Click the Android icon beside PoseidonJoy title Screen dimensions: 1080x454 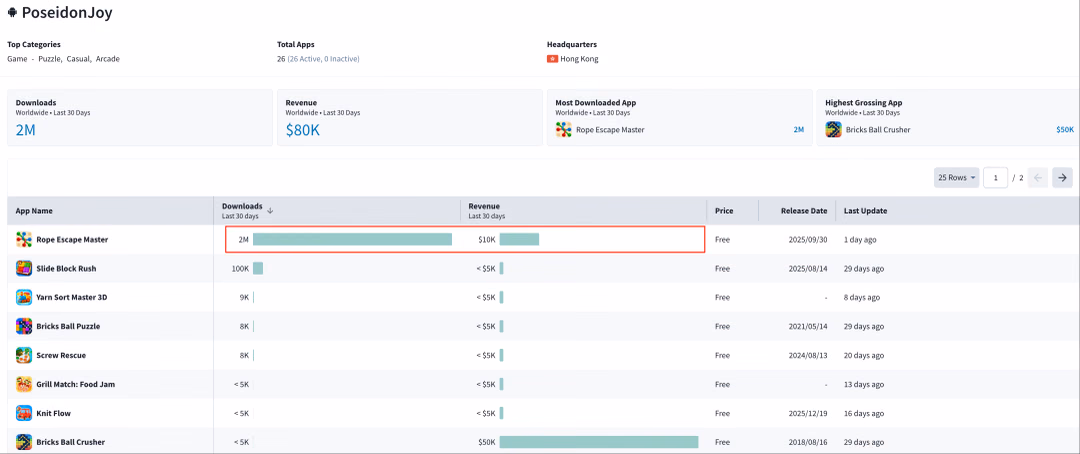tap(12, 13)
